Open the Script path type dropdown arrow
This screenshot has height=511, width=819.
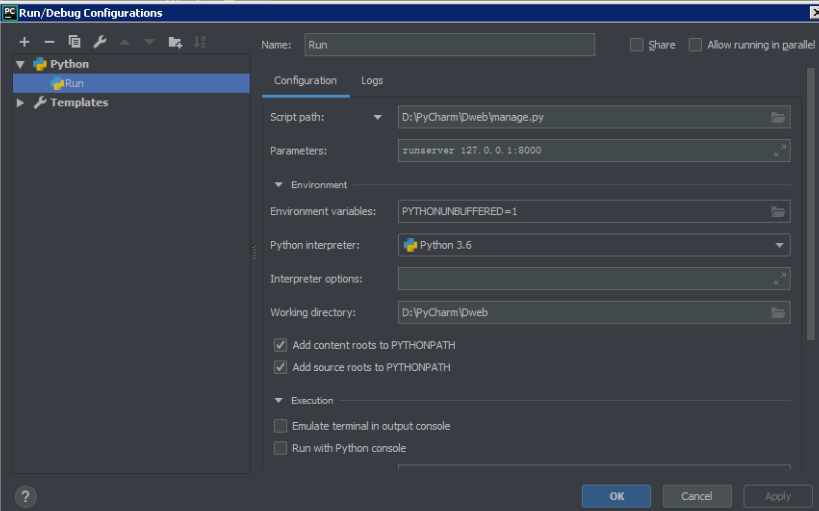pyautogui.click(x=377, y=117)
